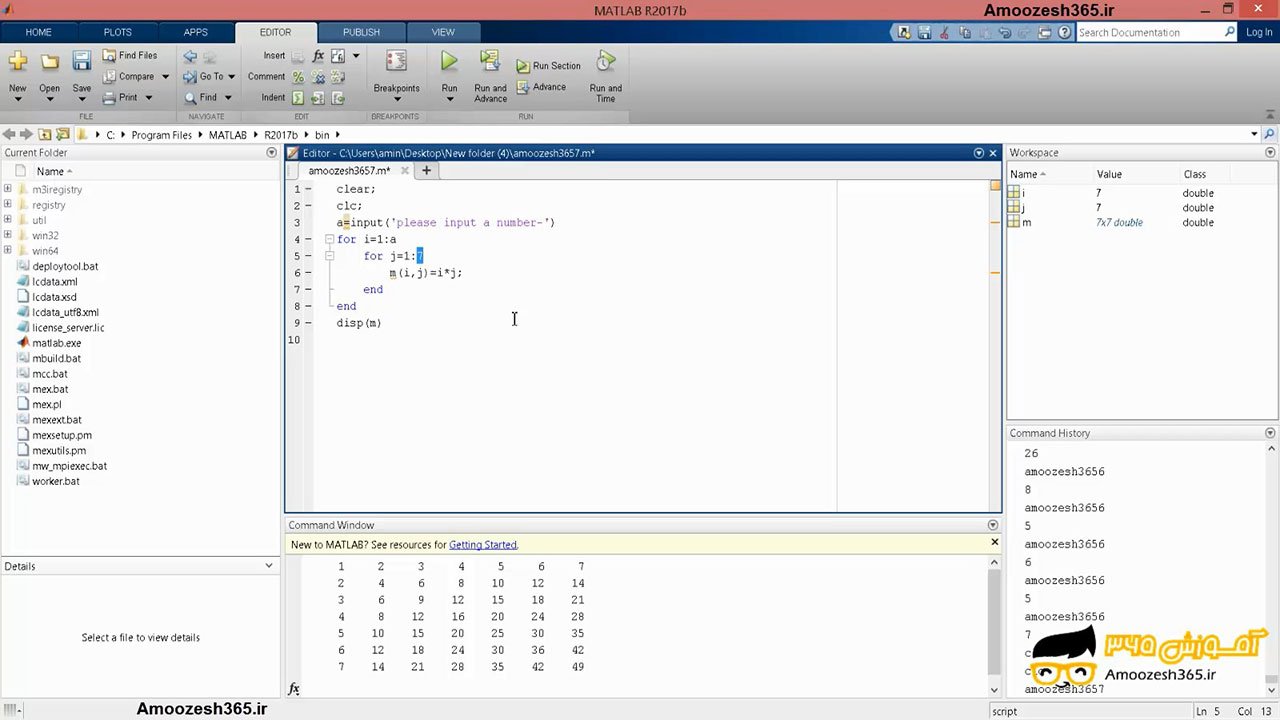Click the New file plus icon

(17, 62)
